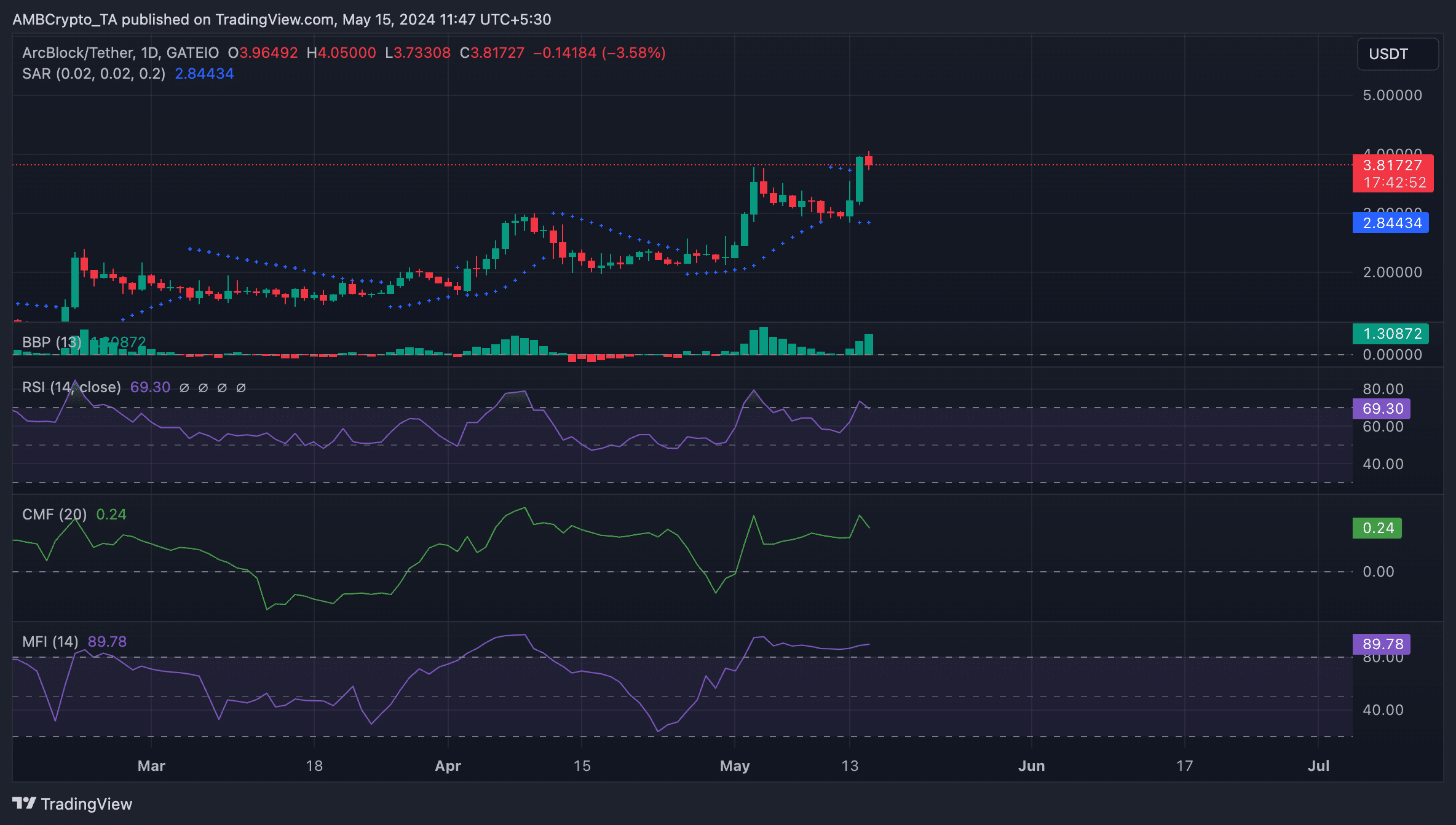Click the MFI legend value 89.78
The width and height of the screenshot is (1456, 825).
click(107, 642)
